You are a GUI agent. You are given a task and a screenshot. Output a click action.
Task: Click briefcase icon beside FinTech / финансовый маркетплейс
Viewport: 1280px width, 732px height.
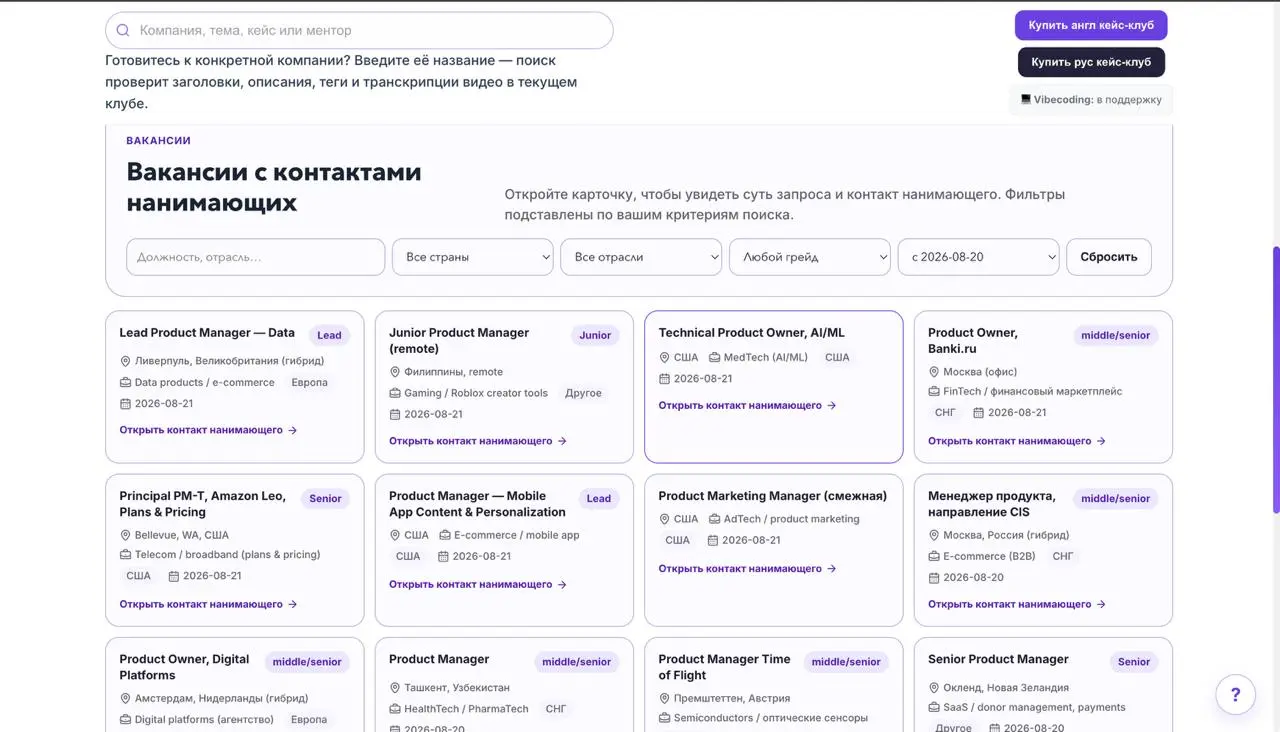click(934, 392)
